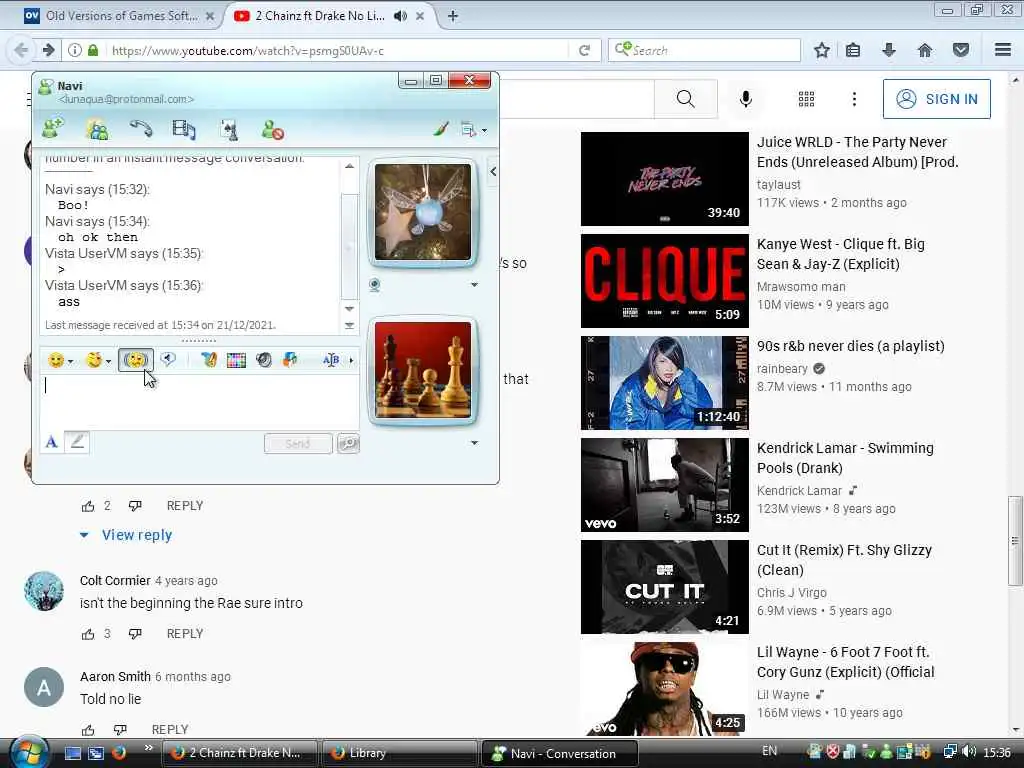Click conversation scrollbar down arrow

pyautogui.click(x=349, y=308)
